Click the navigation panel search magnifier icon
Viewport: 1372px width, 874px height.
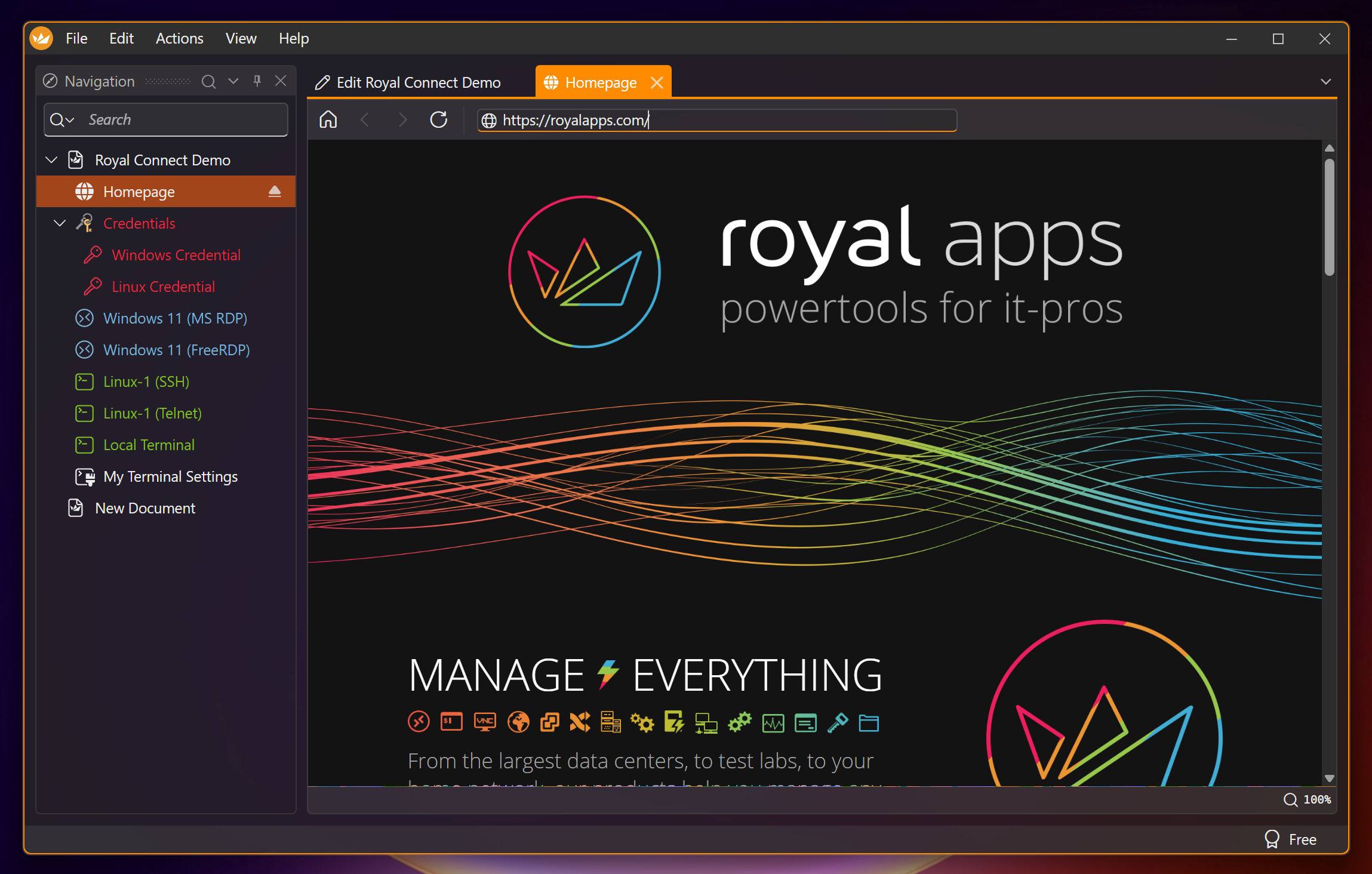coord(208,81)
